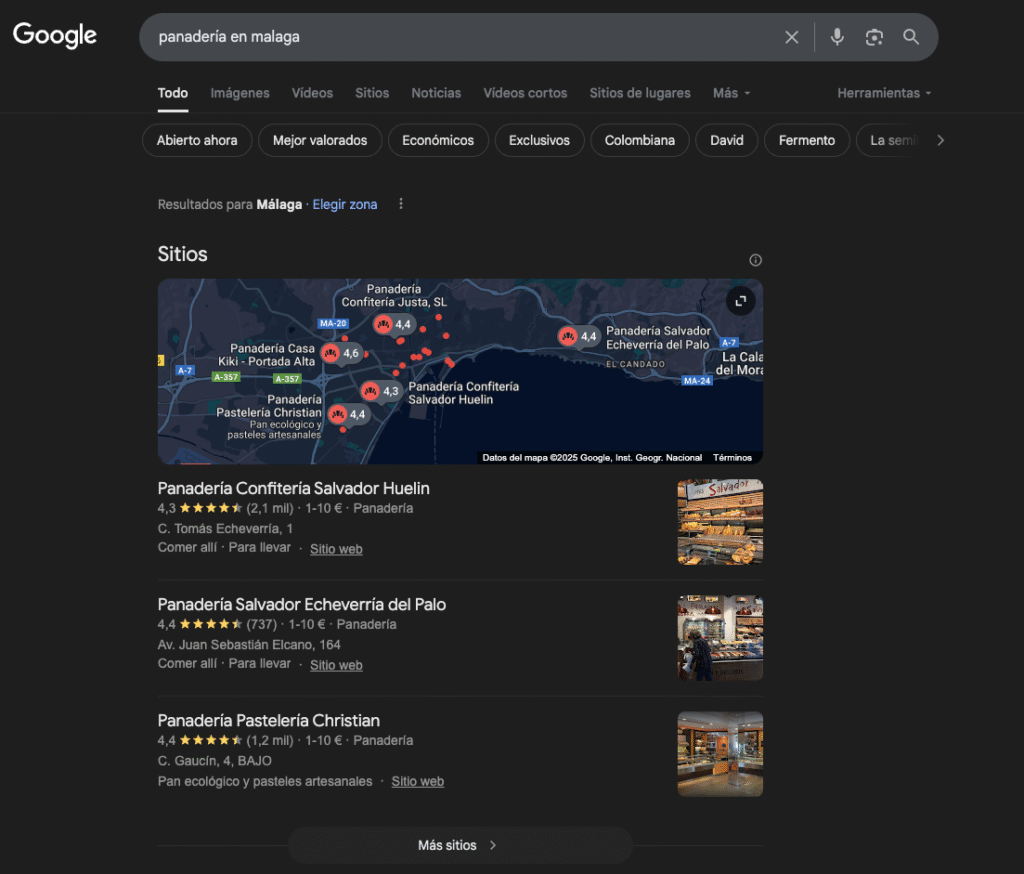
Task: Open Panadería Confitería Salvador Huelin listing
Action: (x=294, y=489)
